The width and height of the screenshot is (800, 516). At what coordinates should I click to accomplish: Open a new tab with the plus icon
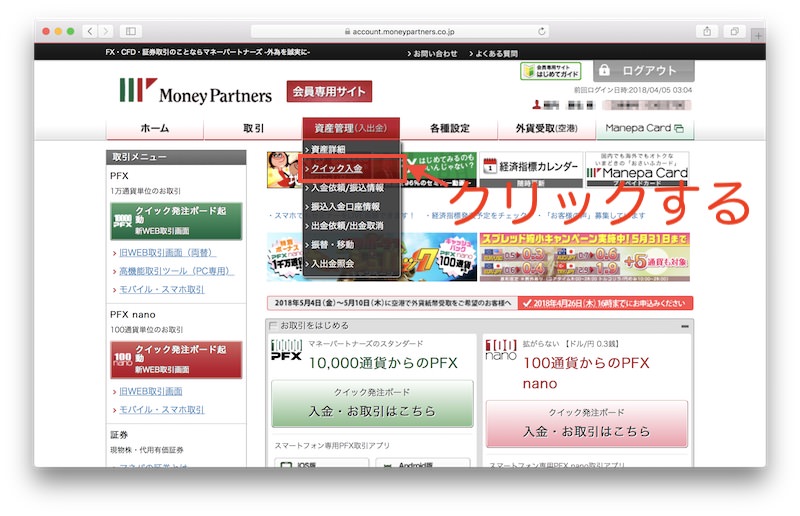point(758,35)
